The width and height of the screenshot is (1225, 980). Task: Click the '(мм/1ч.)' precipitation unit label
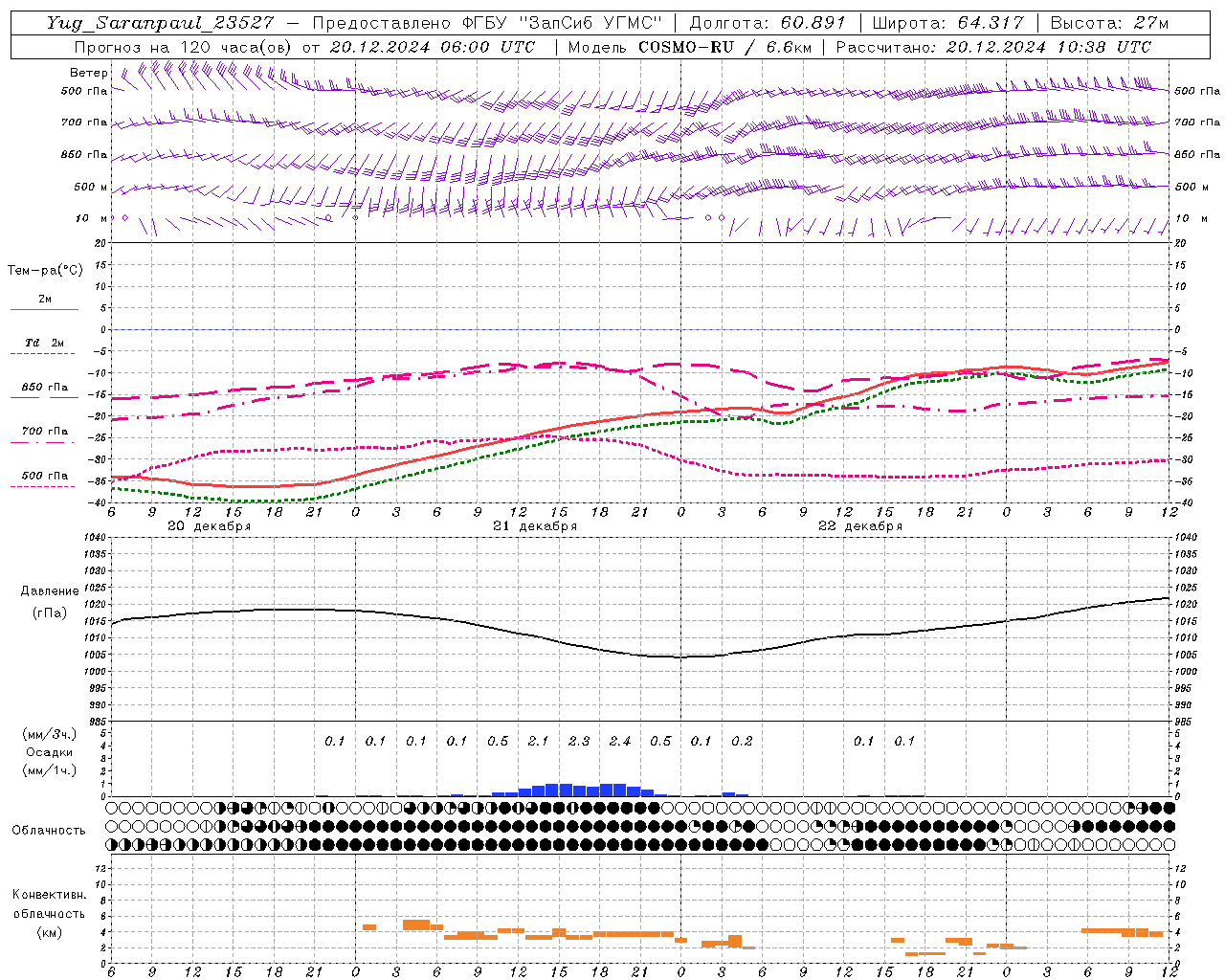click(50, 770)
